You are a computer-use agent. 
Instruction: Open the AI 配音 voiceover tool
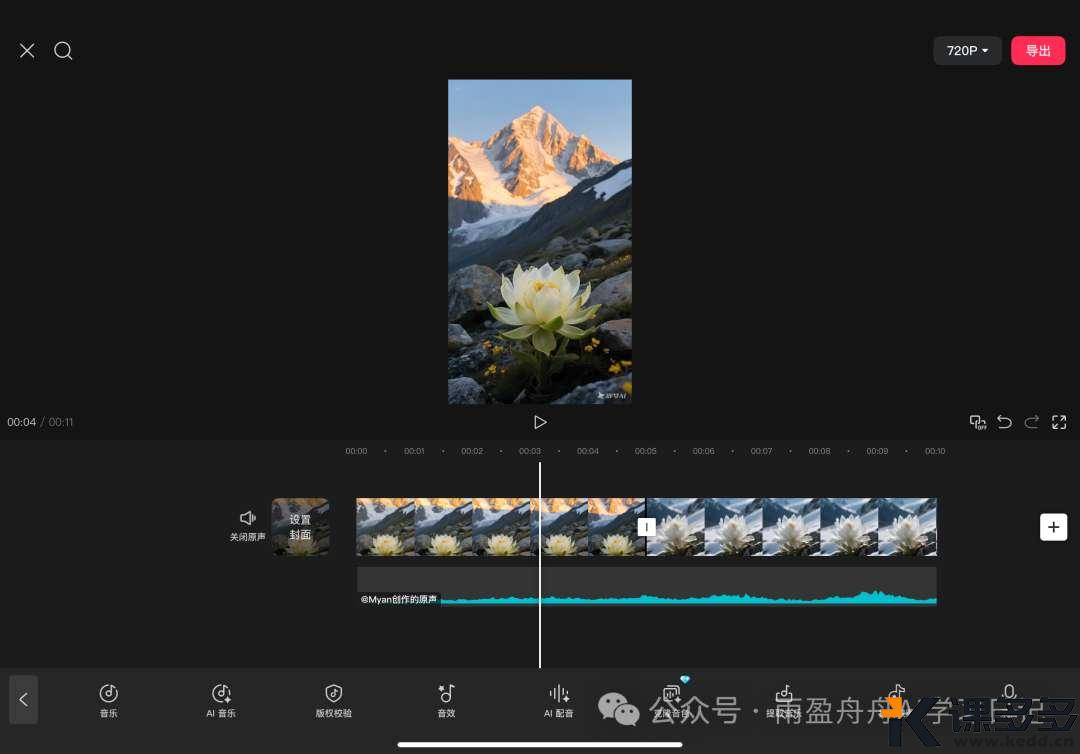tap(559, 700)
